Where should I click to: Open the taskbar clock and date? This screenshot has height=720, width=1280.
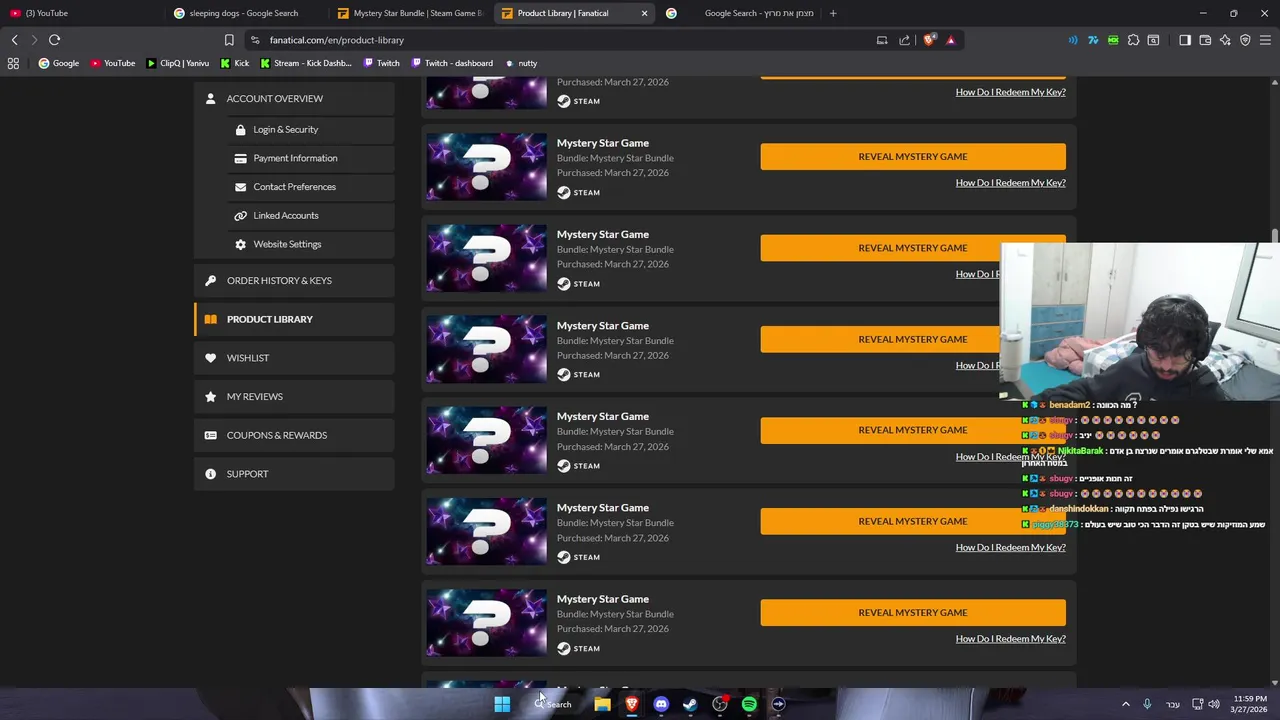(1250, 704)
